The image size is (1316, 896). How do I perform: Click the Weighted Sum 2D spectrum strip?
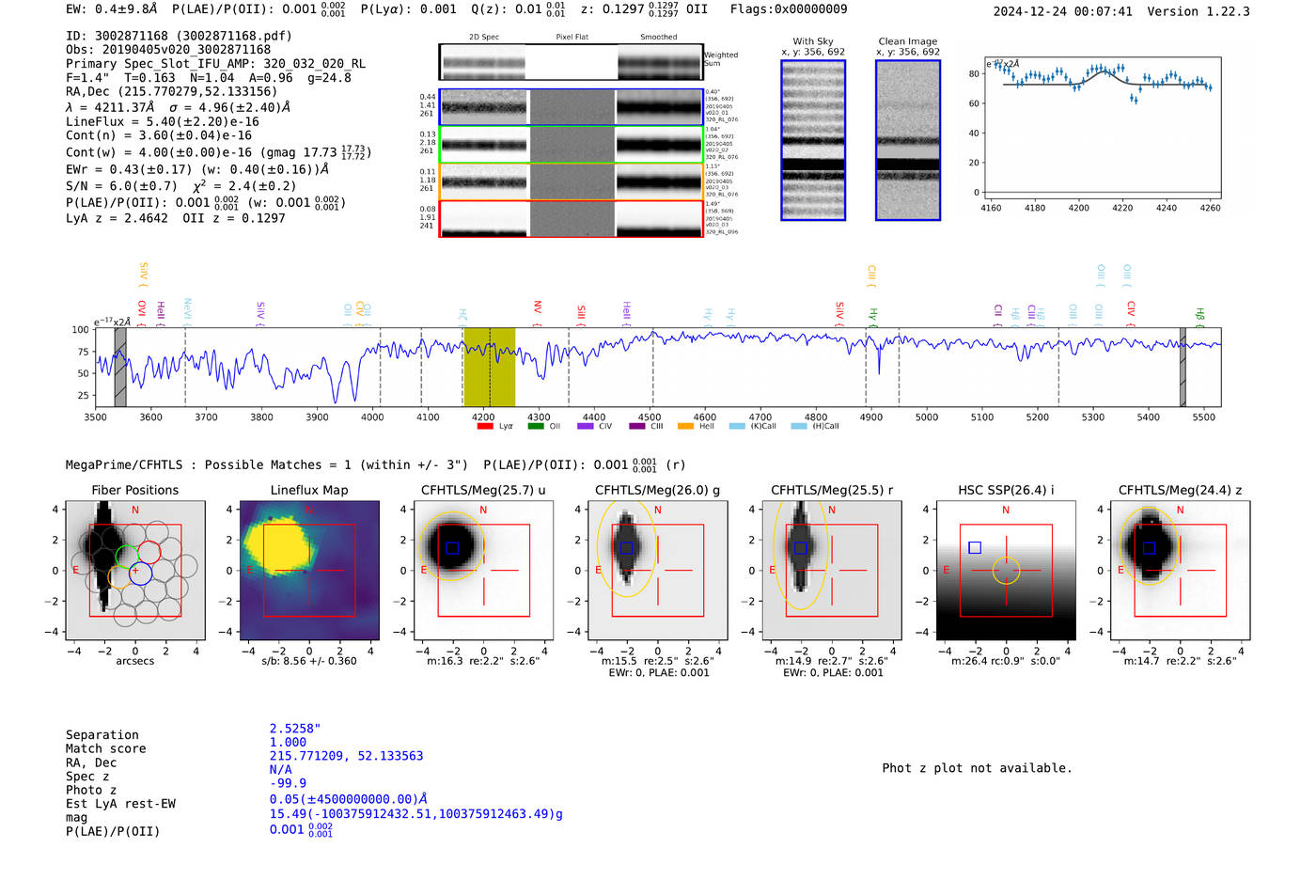pyautogui.click(x=572, y=62)
